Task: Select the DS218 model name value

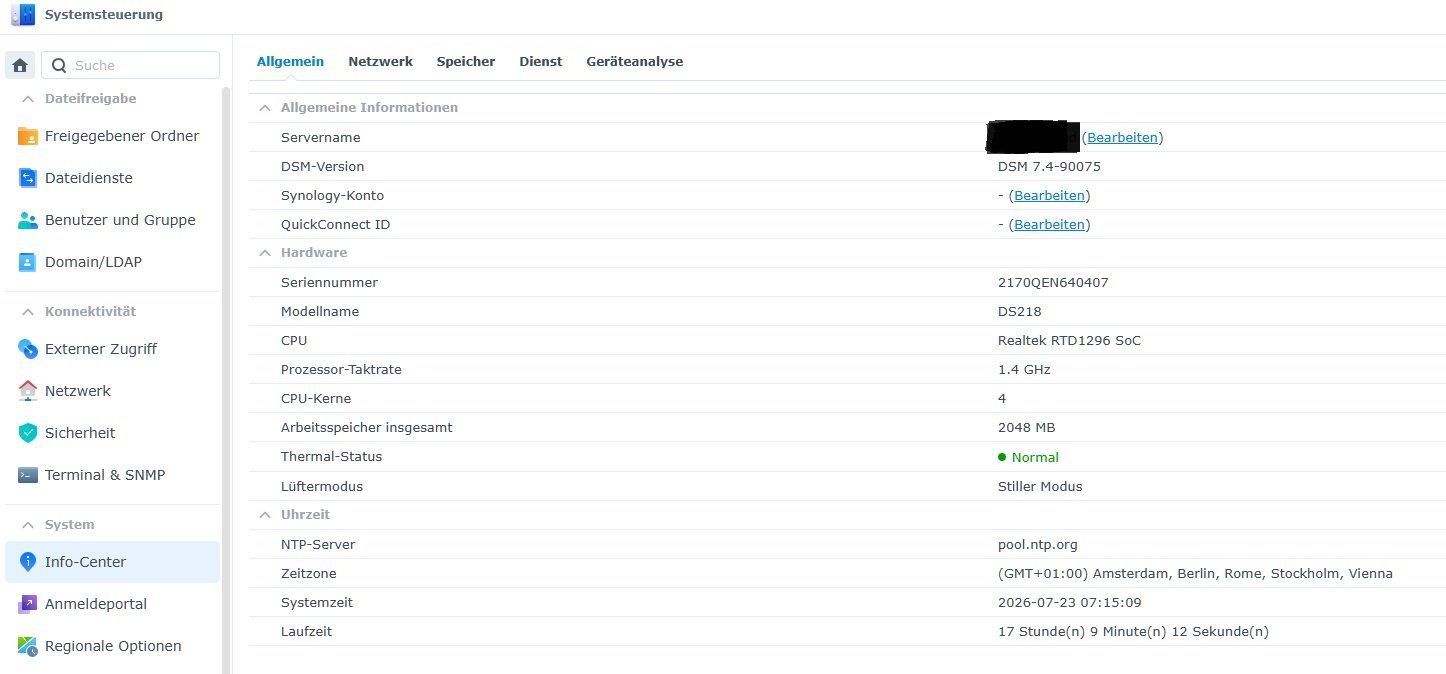Action: point(1019,311)
